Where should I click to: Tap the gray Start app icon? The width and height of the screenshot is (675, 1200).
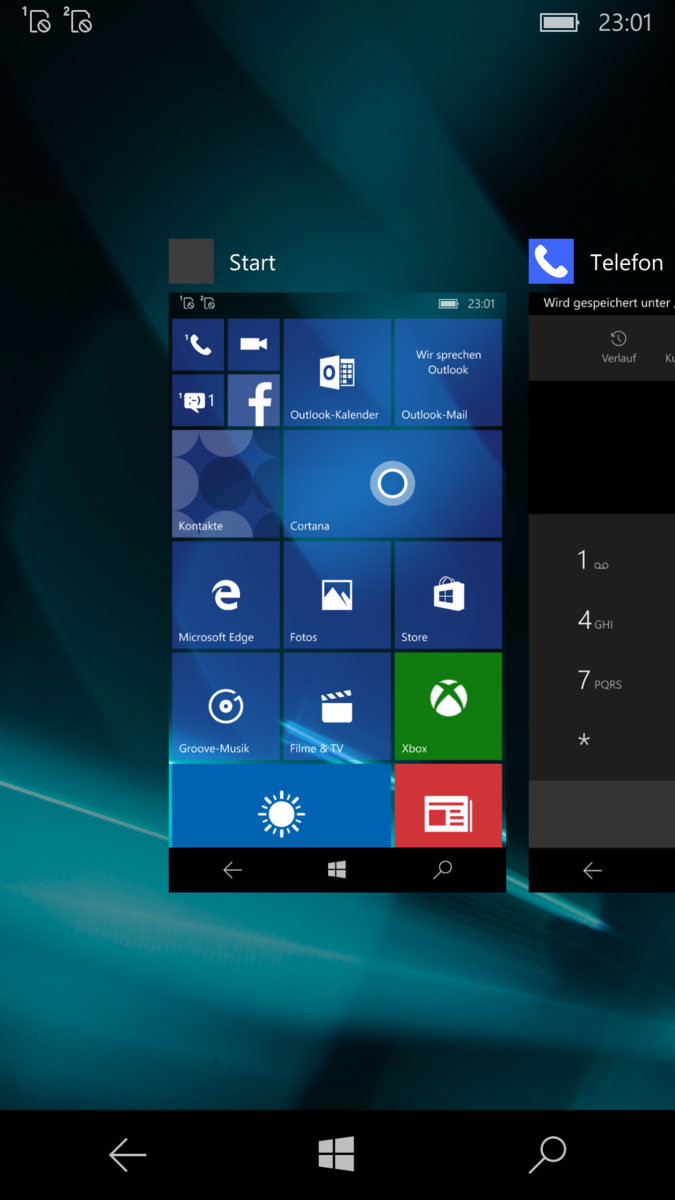(191, 261)
